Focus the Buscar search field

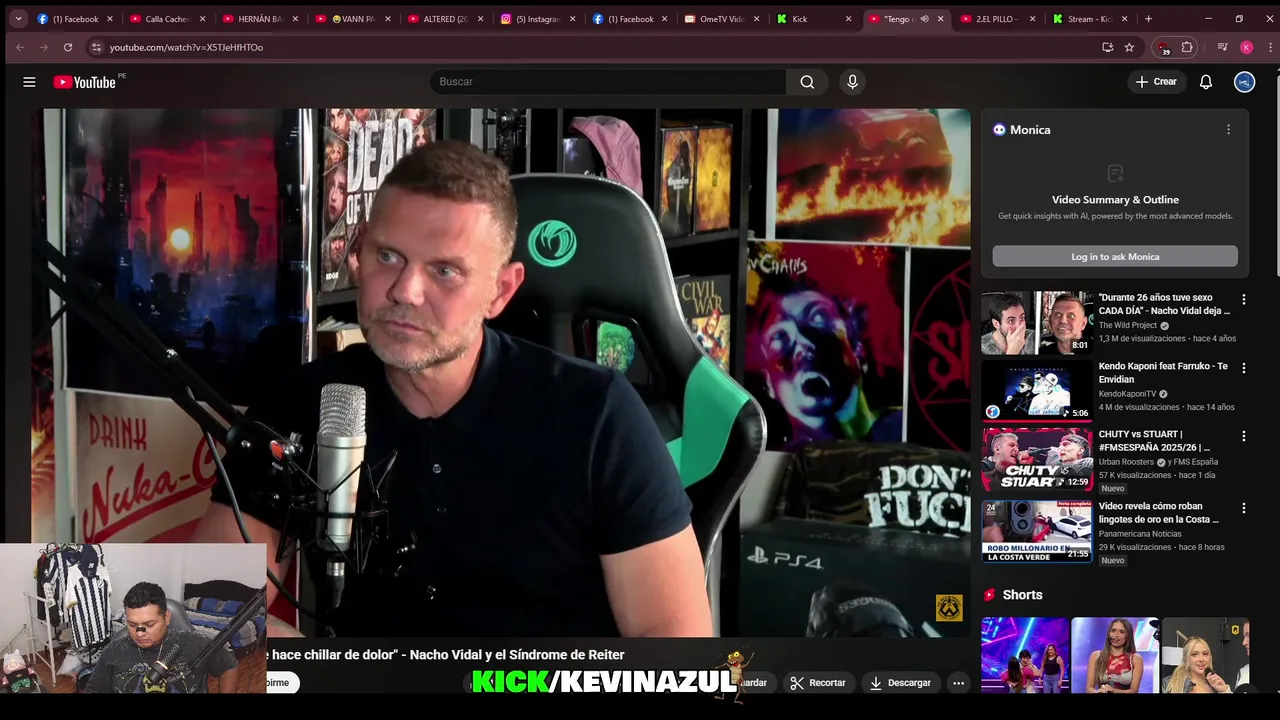coord(608,82)
